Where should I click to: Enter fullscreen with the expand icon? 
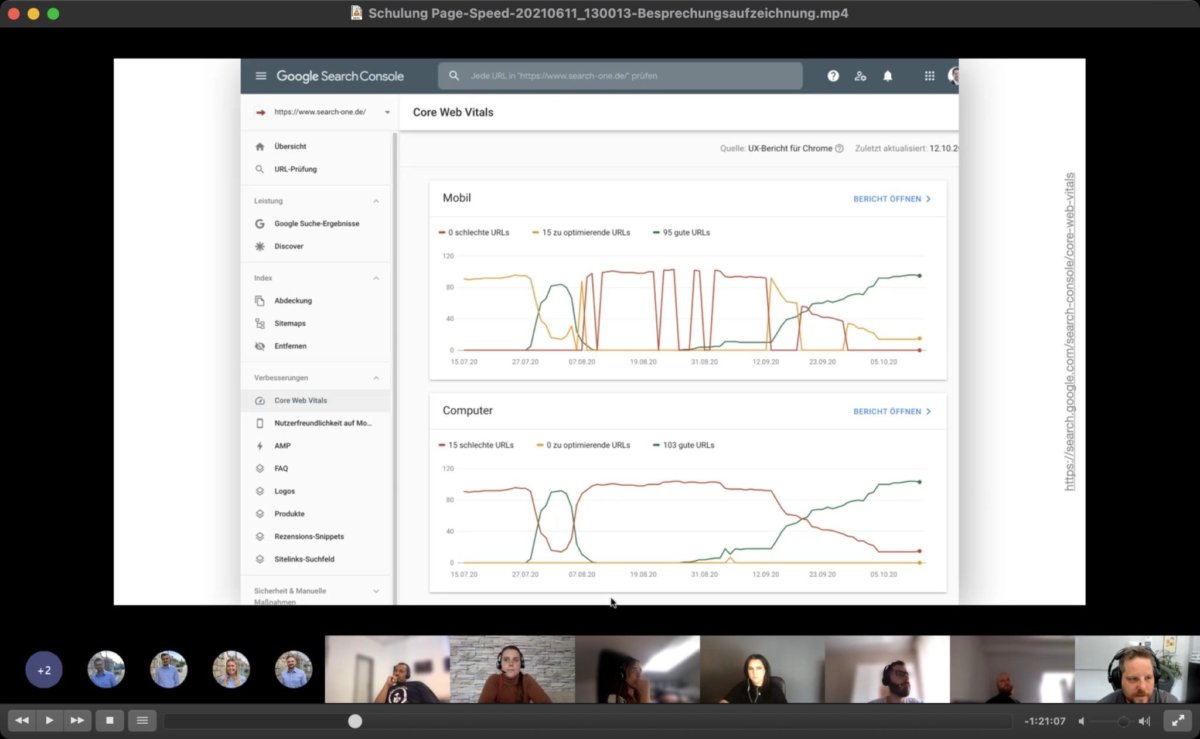(x=1176, y=720)
